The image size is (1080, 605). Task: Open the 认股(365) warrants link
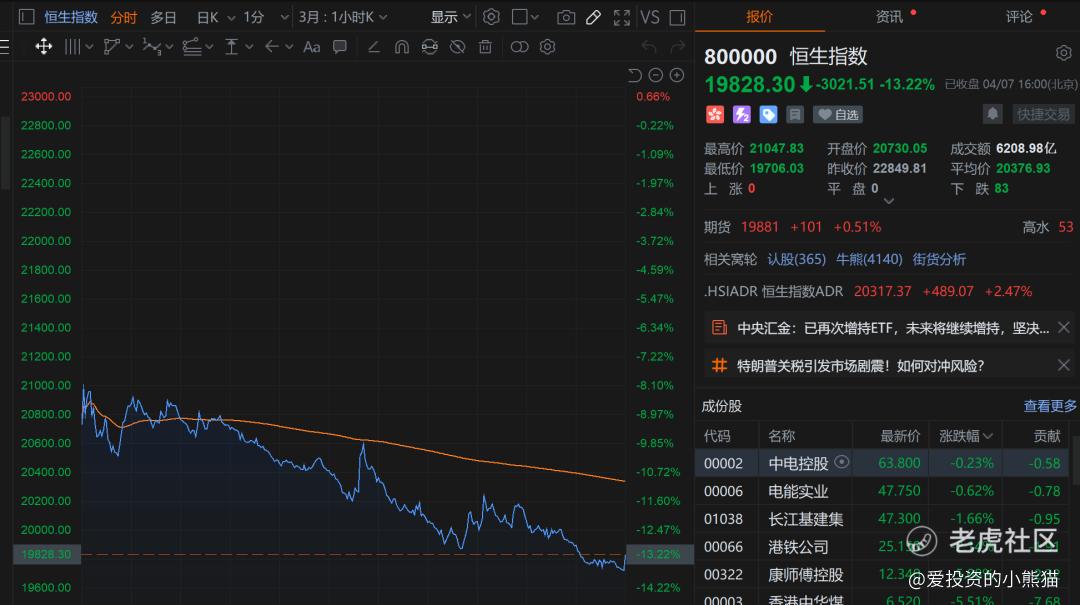796,259
